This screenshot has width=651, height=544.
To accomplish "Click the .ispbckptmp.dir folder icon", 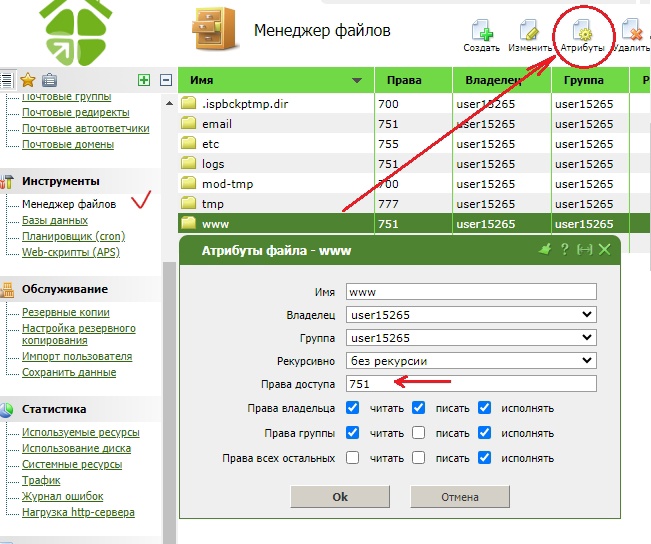I will [188, 103].
